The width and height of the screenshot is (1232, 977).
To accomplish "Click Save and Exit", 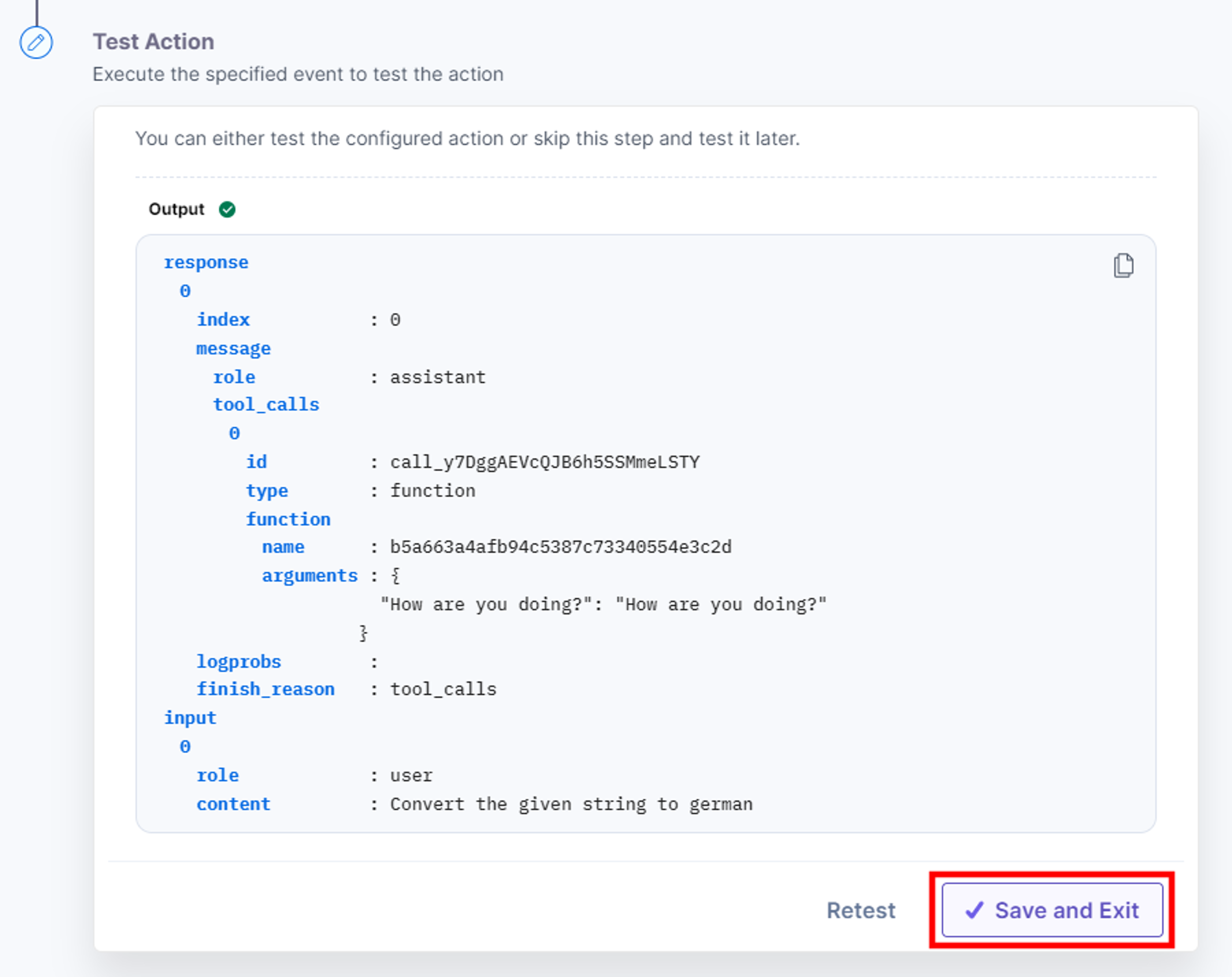I will (1052, 910).
